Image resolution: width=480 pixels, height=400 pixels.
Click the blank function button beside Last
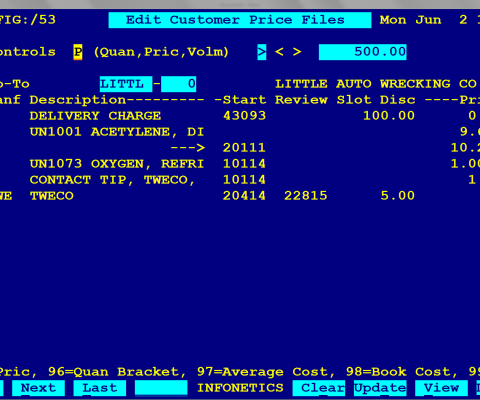point(161,388)
